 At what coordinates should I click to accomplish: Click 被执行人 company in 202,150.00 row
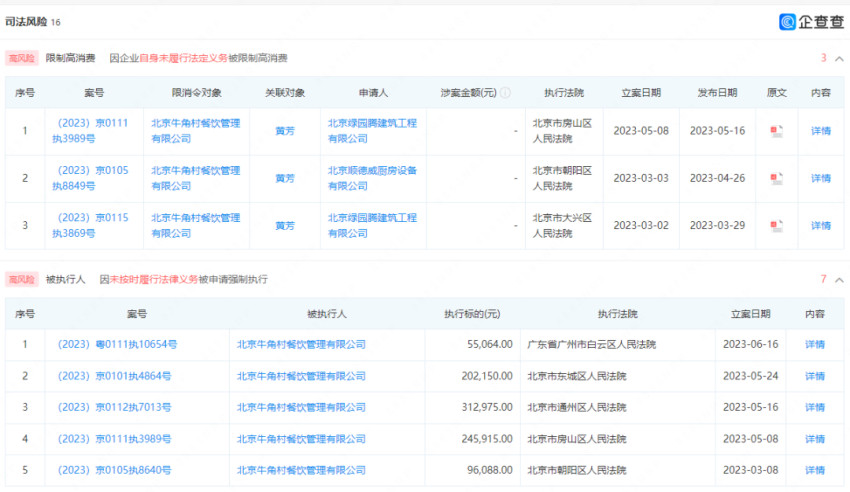301,376
